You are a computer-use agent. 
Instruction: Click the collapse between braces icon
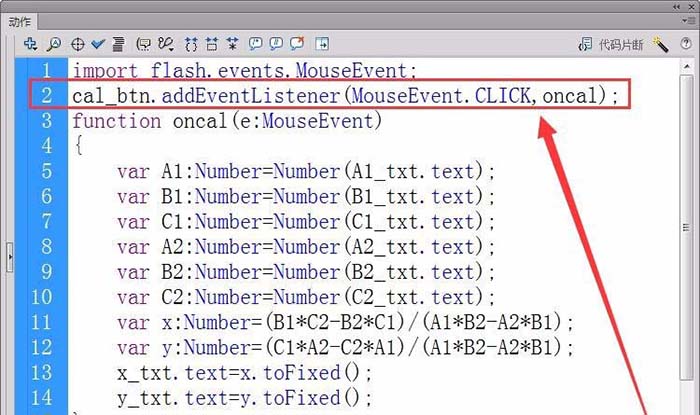[x=191, y=44]
